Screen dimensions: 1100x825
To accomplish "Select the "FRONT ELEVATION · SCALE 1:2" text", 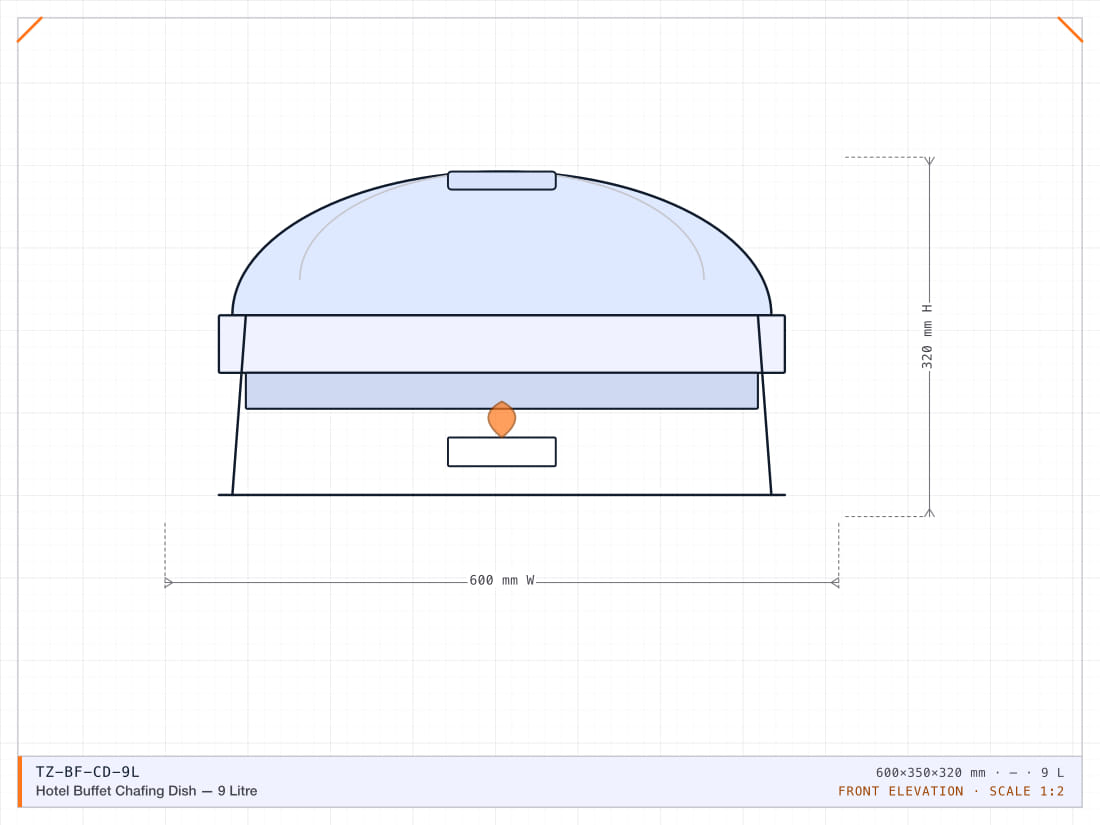I will click(951, 791).
